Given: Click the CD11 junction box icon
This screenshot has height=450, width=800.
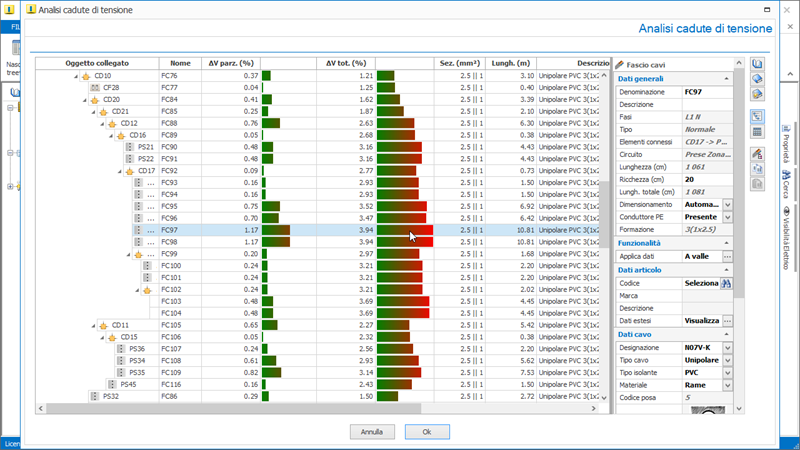Looking at the screenshot, I should (103, 326).
